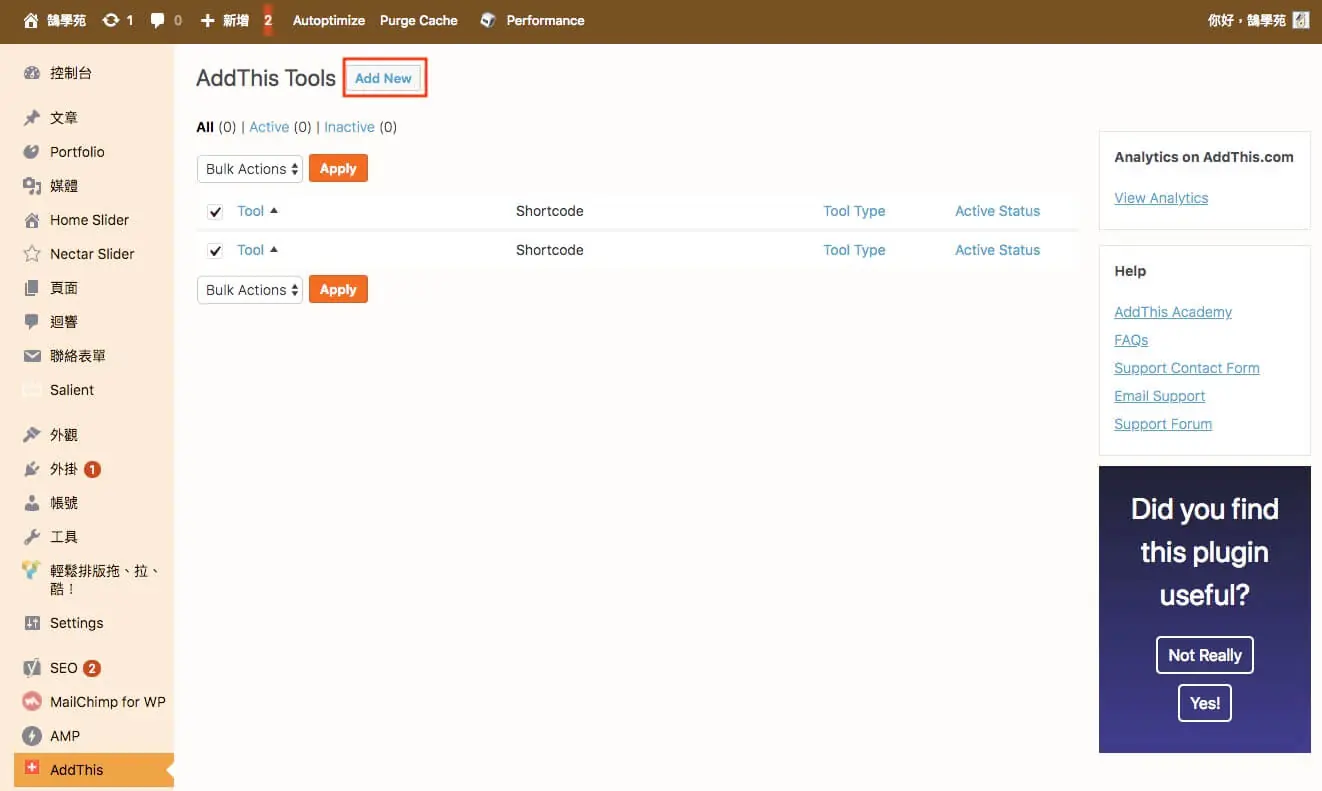Click the comments bubble icon in the admin bar

[x=157, y=20]
